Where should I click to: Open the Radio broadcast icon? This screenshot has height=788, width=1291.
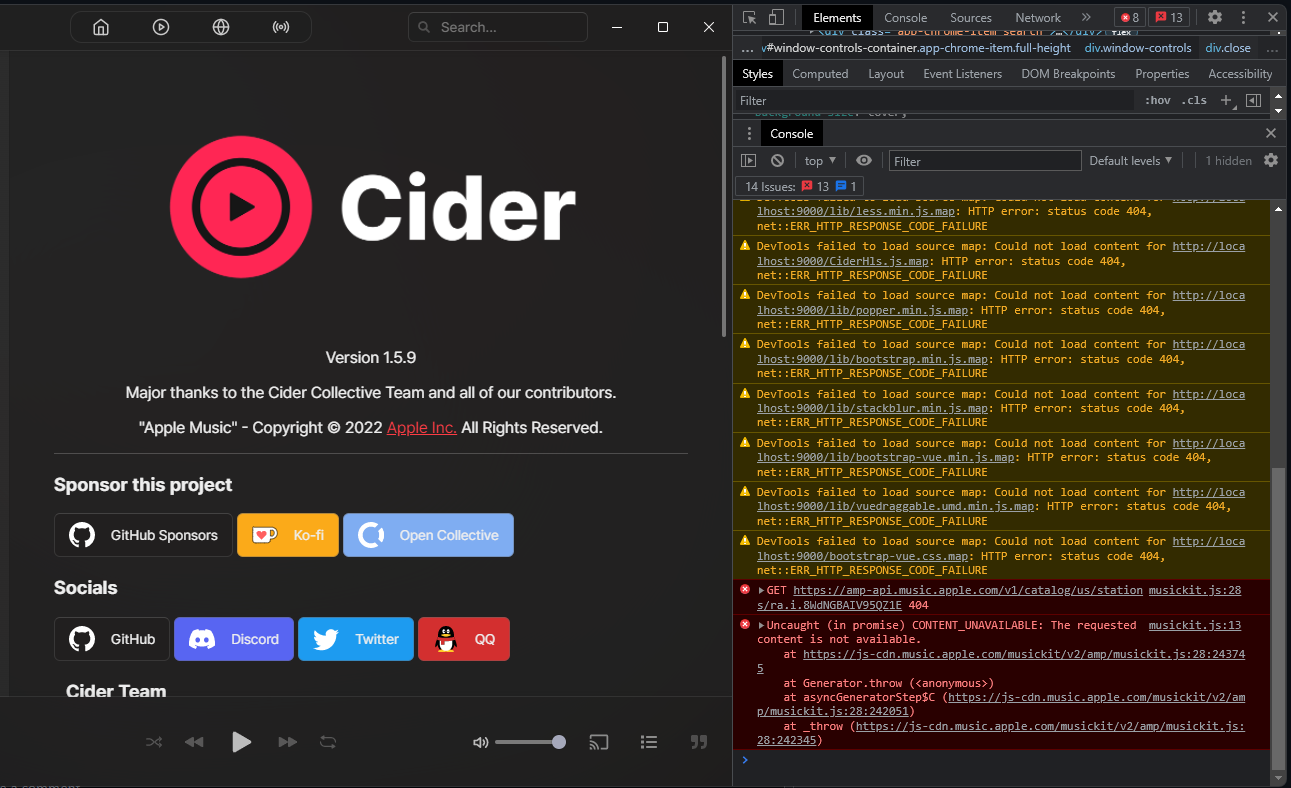(x=281, y=27)
